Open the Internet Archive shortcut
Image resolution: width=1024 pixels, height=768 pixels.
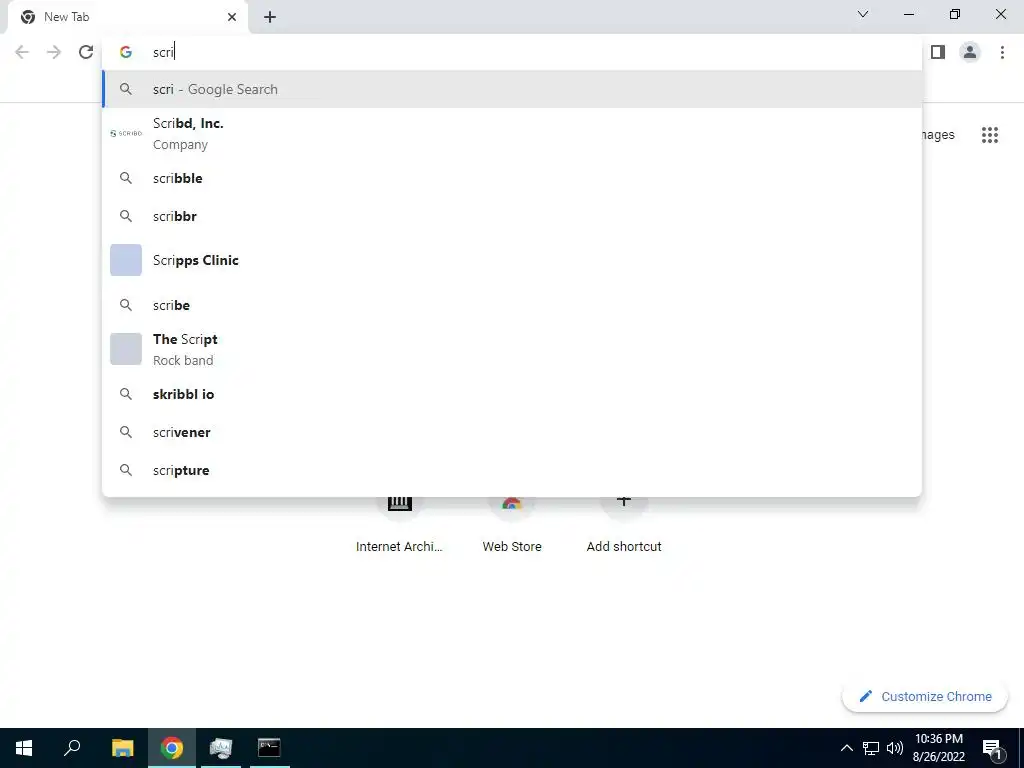tap(399, 524)
